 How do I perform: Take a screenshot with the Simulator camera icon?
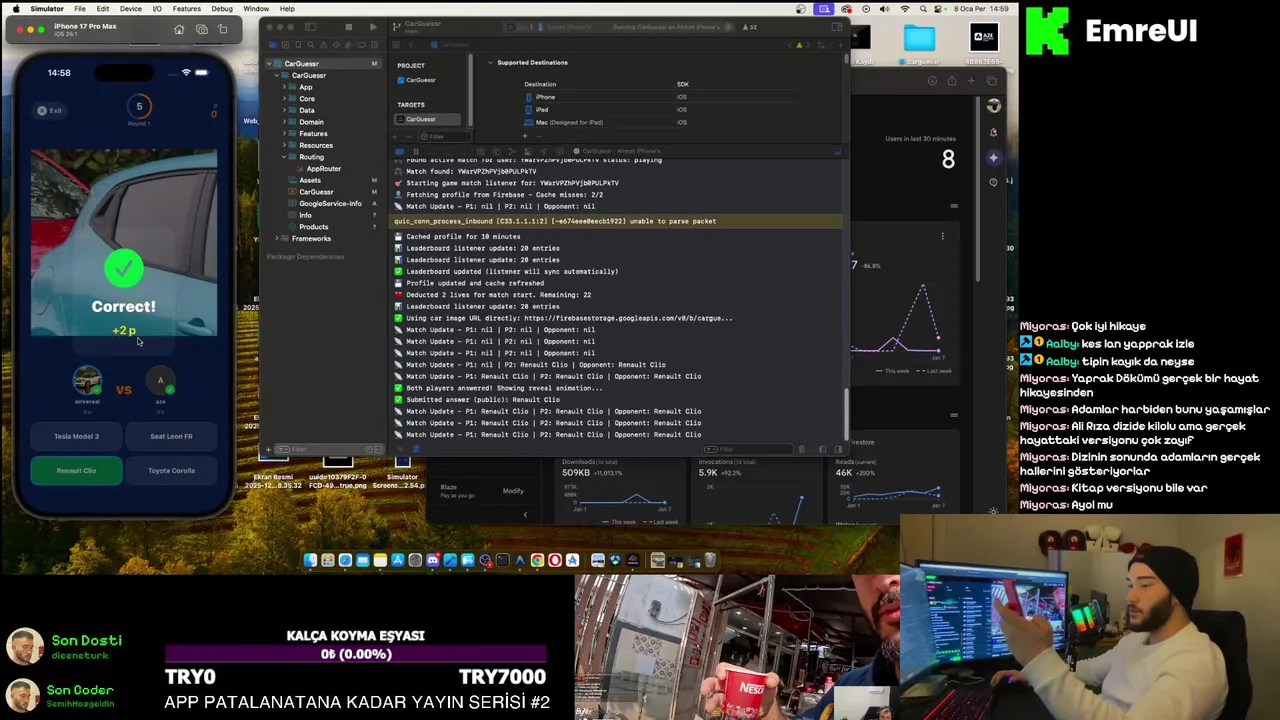coord(202,30)
